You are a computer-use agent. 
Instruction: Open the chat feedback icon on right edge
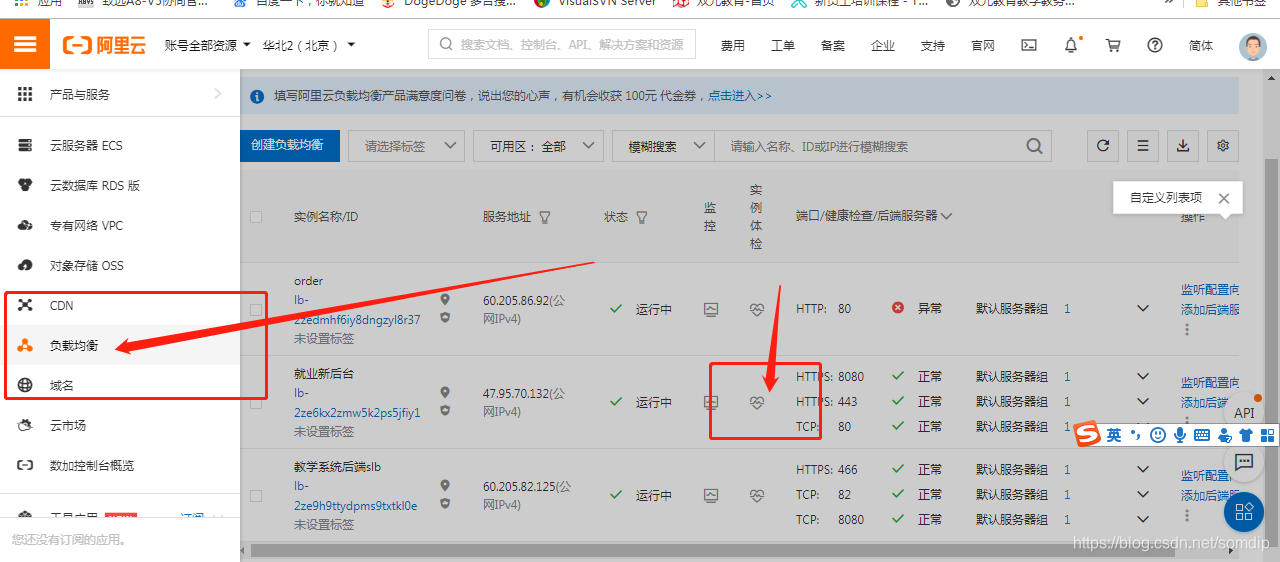point(1244,462)
